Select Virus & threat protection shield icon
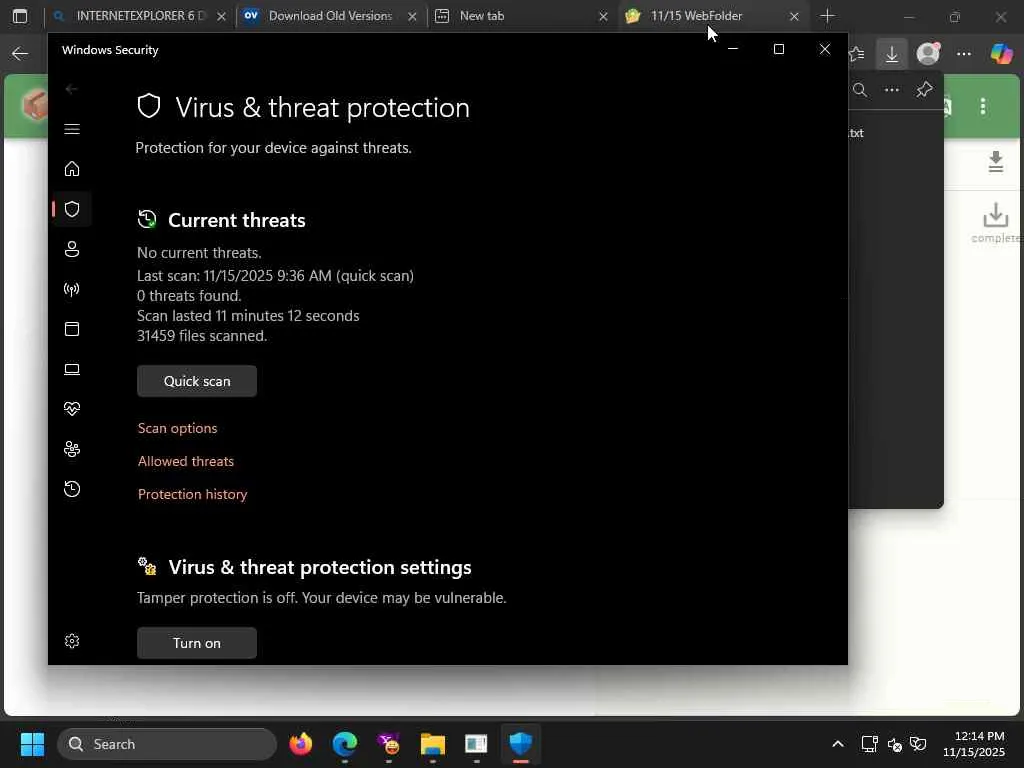The width and height of the screenshot is (1024, 768). (x=72, y=209)
